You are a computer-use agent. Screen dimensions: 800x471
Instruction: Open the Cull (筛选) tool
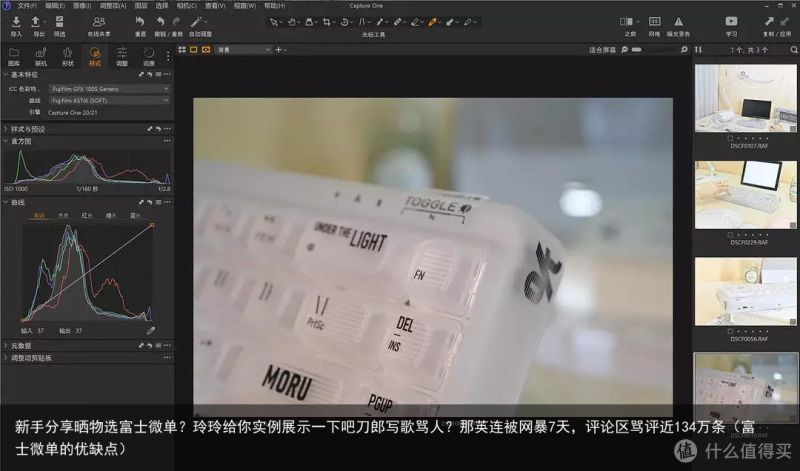pyautogui.click(x=59, y=22)
